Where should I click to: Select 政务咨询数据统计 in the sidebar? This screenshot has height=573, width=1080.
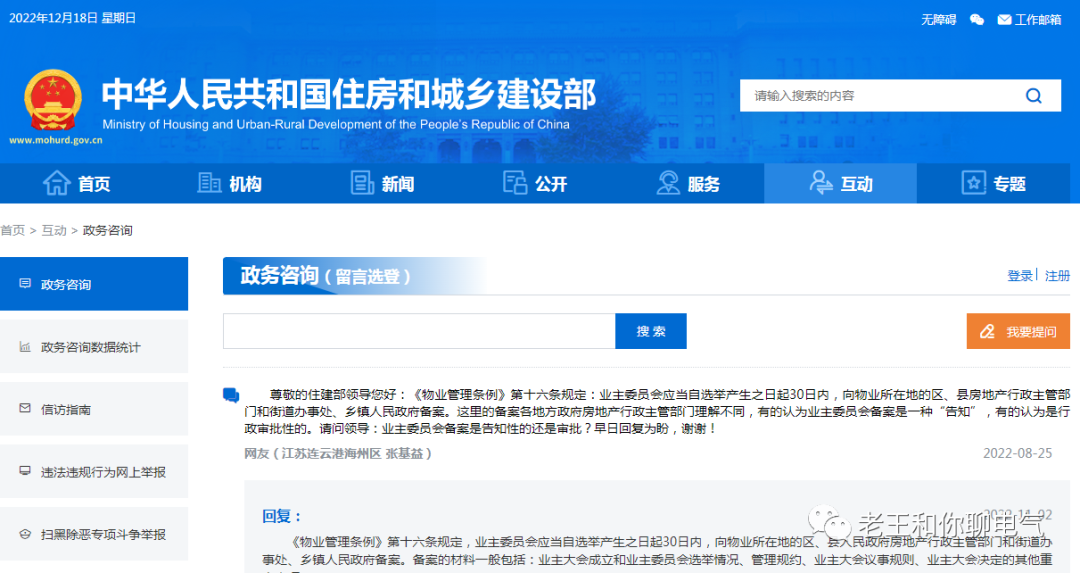coord(94,346)
